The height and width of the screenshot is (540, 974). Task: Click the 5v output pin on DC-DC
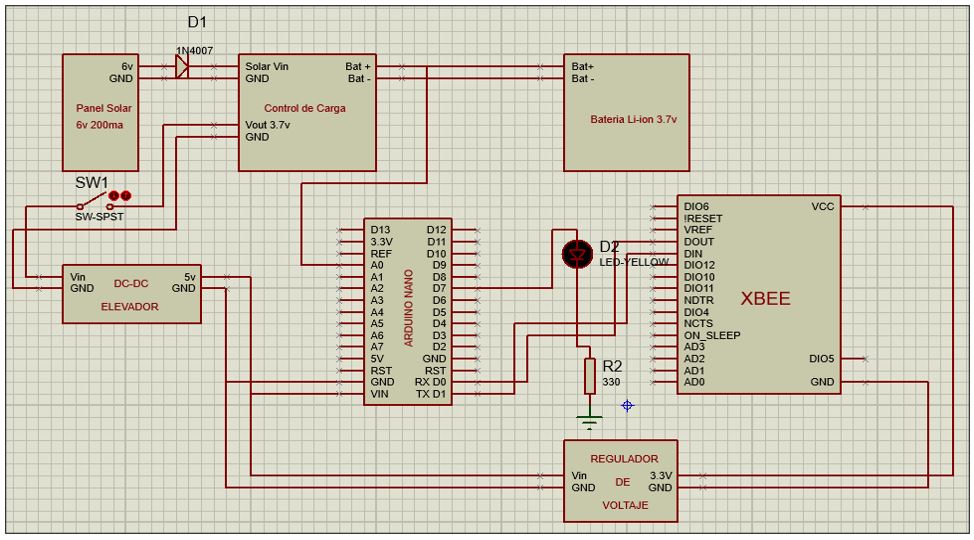[189, 277]
